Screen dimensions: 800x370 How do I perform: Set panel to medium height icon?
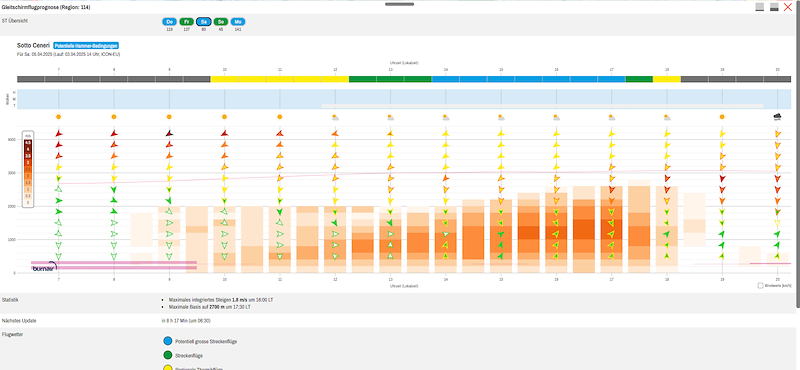[x=774, y=7]
